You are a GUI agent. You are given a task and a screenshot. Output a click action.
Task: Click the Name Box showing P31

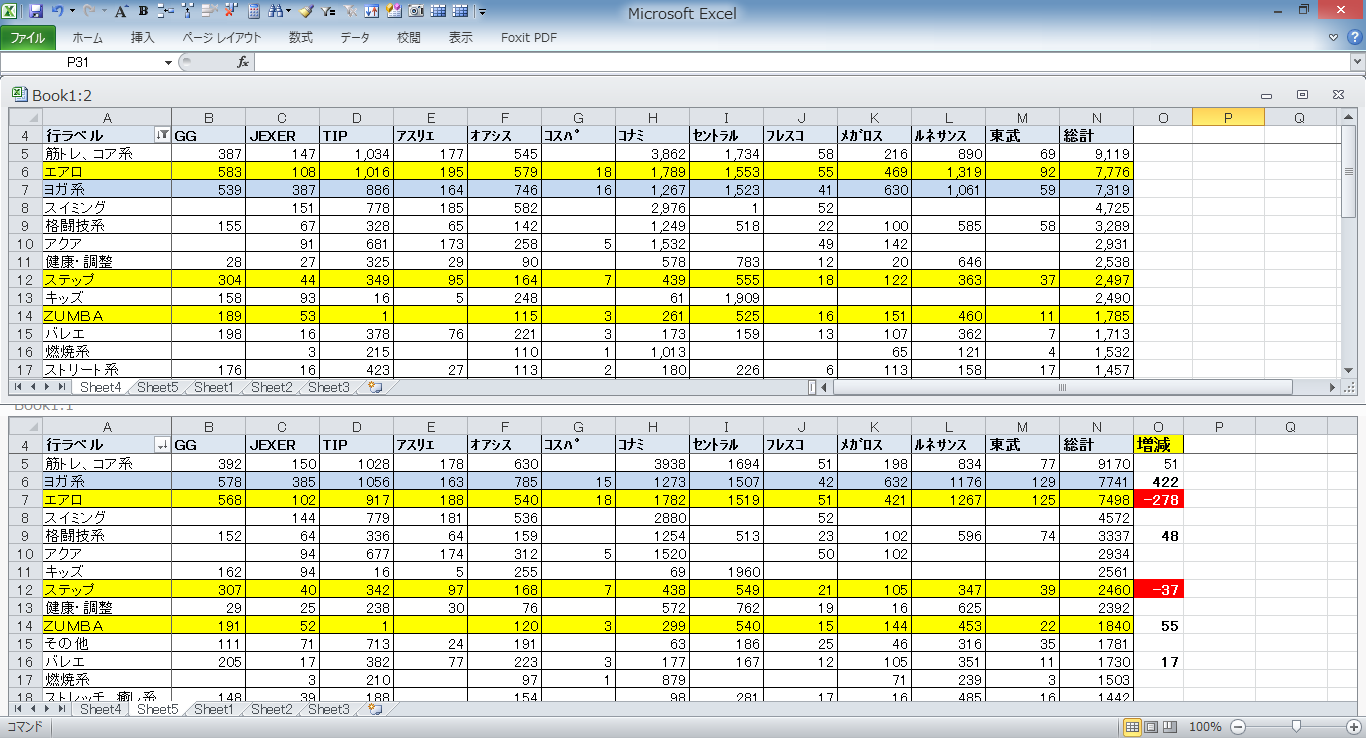[80, 62]
